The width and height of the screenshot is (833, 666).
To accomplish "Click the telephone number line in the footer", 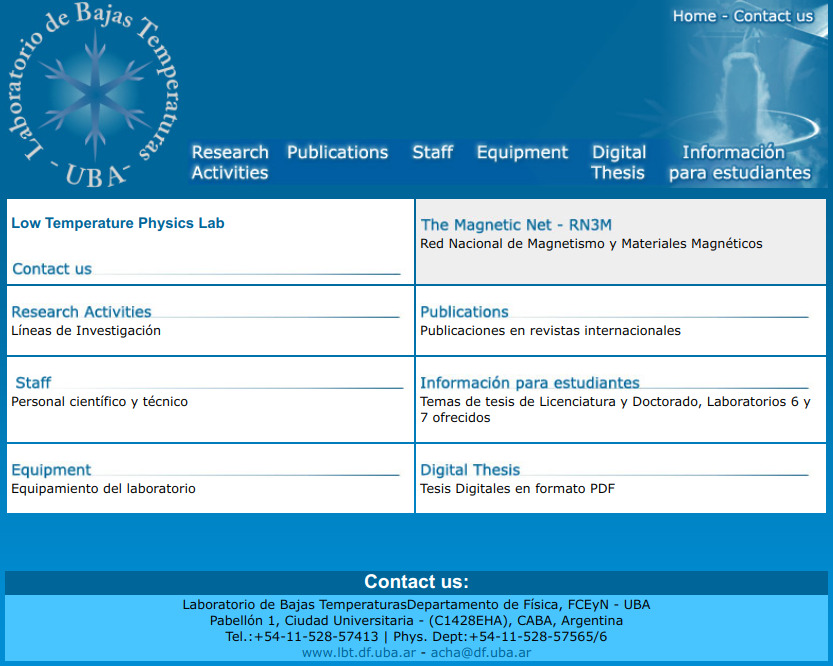I will (x=416, y=637).
